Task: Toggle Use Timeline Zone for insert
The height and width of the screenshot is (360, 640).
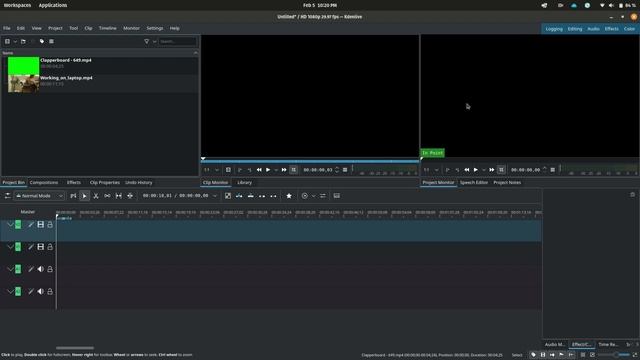Action: [x=73, y=196]
